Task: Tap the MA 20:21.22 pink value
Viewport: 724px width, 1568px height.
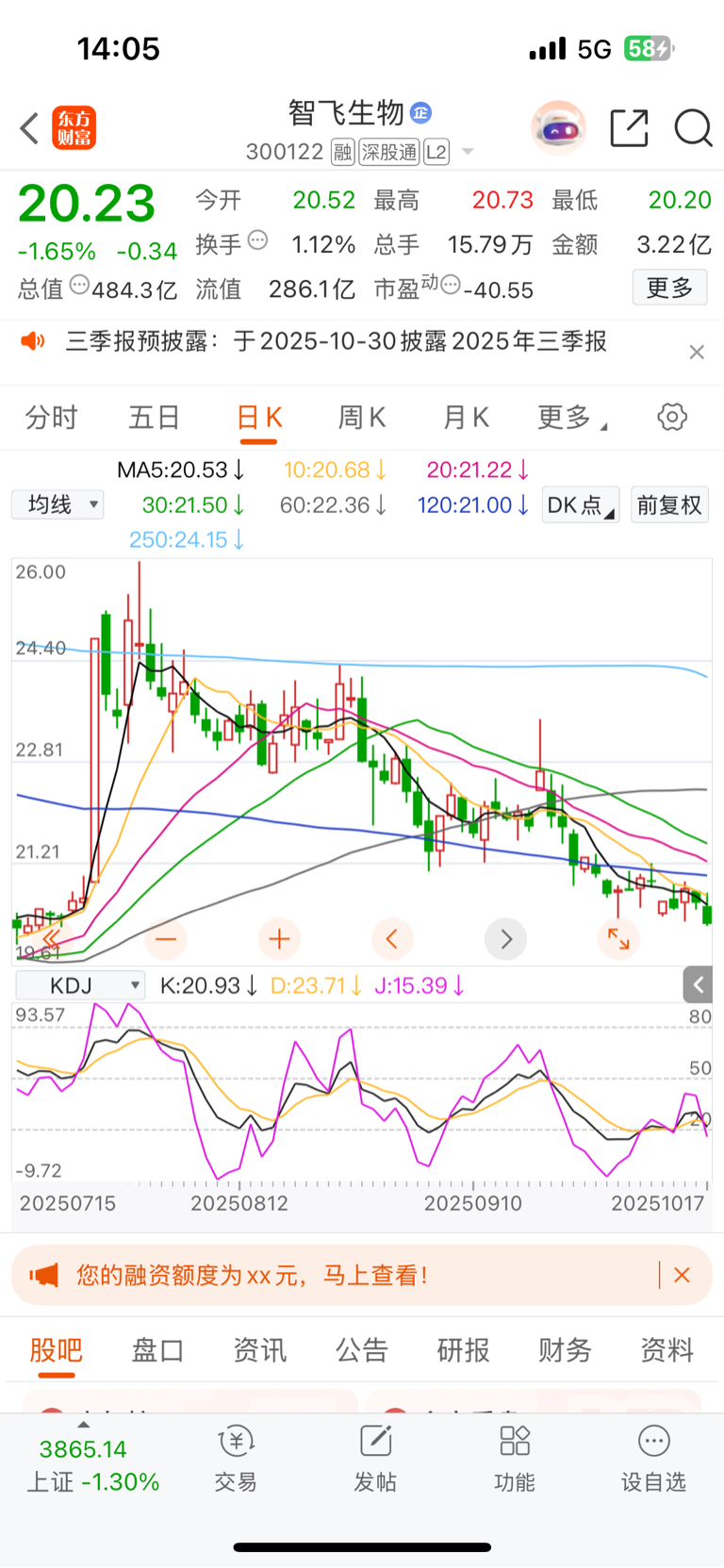Action: pyautogui.click(x=478, y=470)
